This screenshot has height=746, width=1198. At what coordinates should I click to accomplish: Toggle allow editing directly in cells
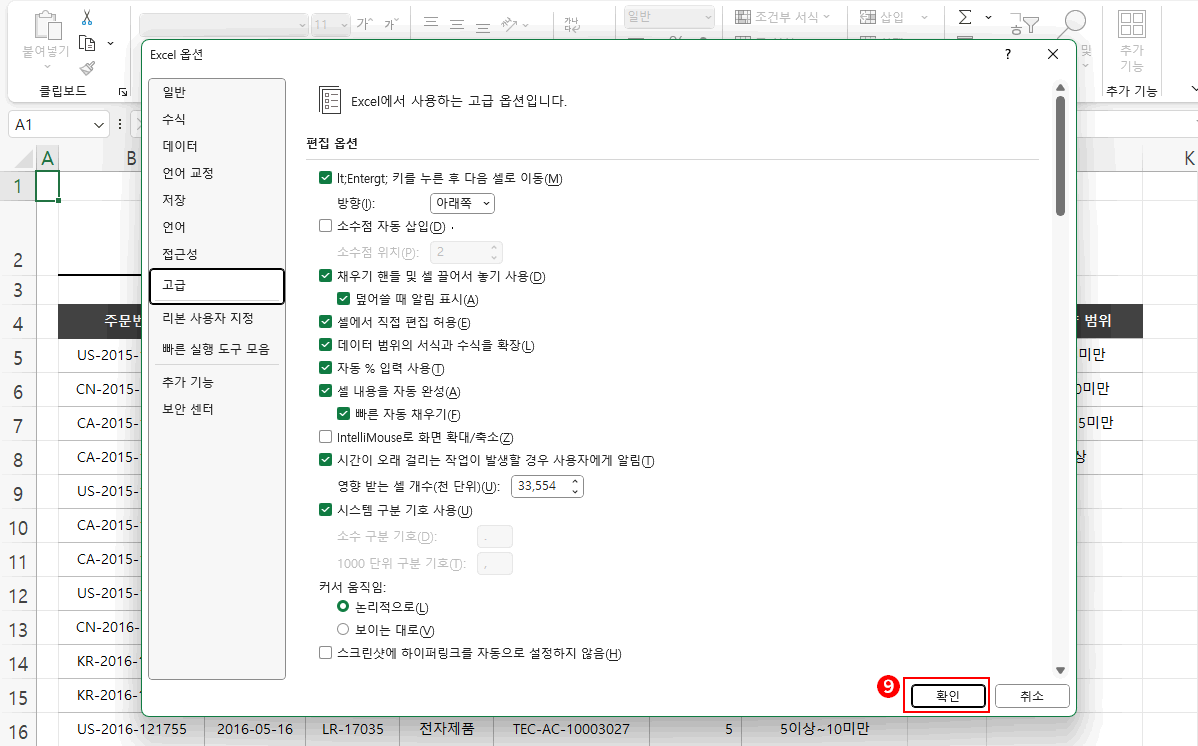(x=325, y=322)
